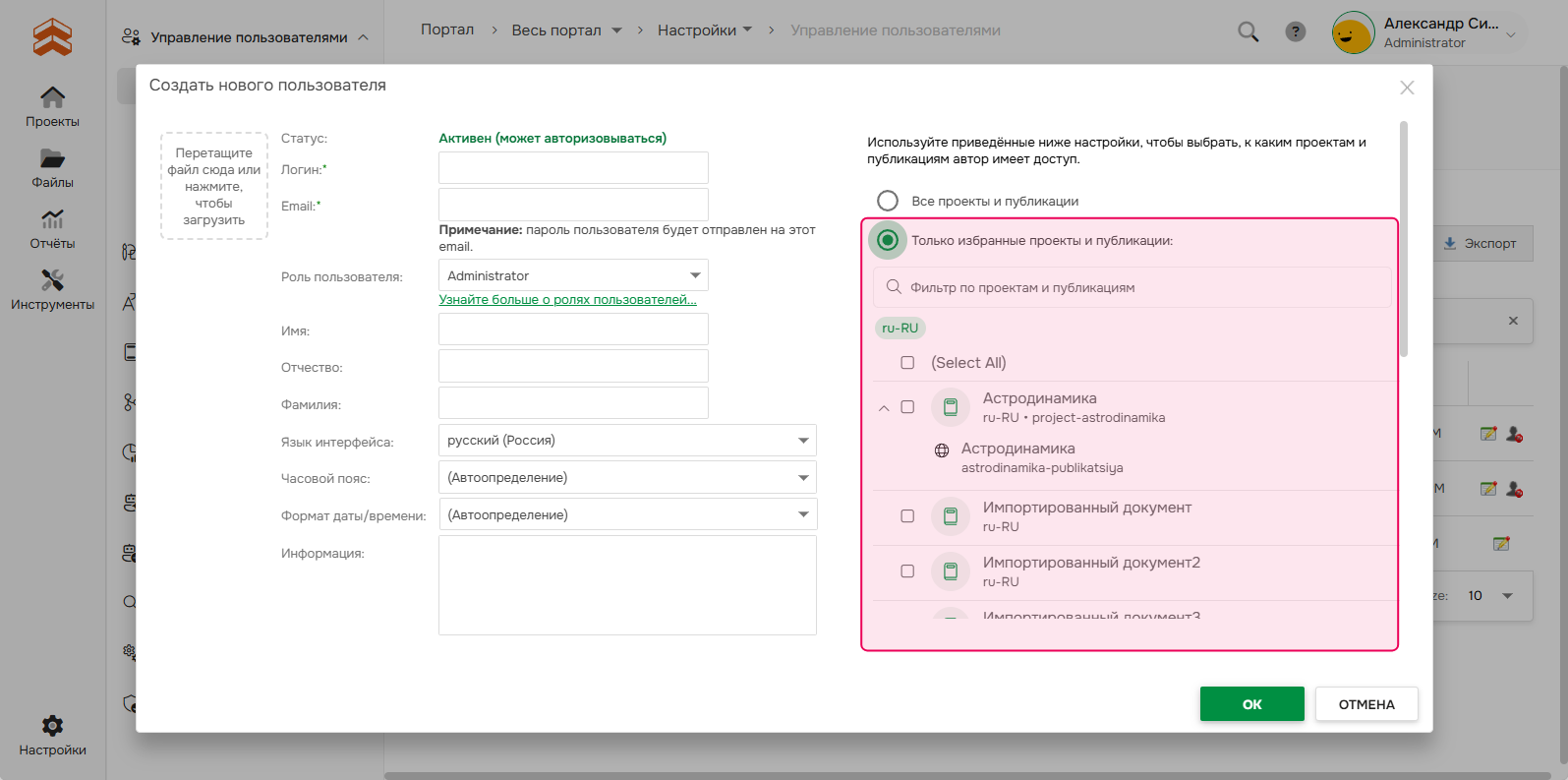Viewport: 1568px width, 780px height.
Task: Open Инструменты via the wrench icon
Action: (52, 280)
